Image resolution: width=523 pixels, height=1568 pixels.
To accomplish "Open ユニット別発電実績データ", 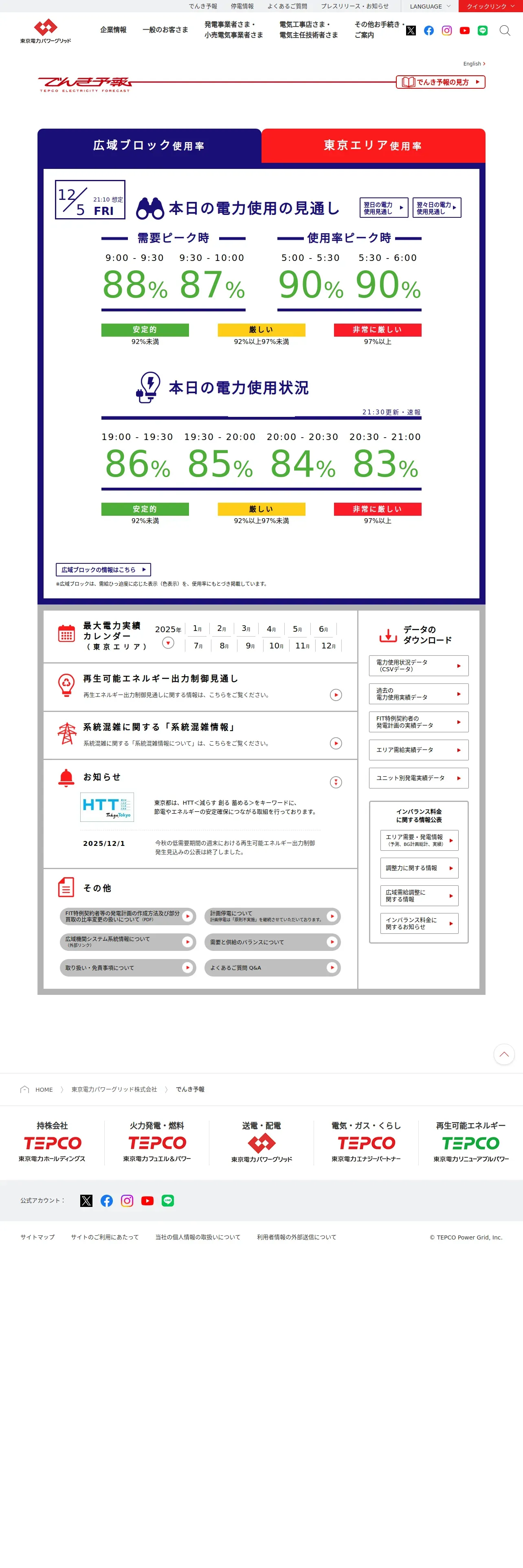I will pyautogui.click(x=419, y=778).
